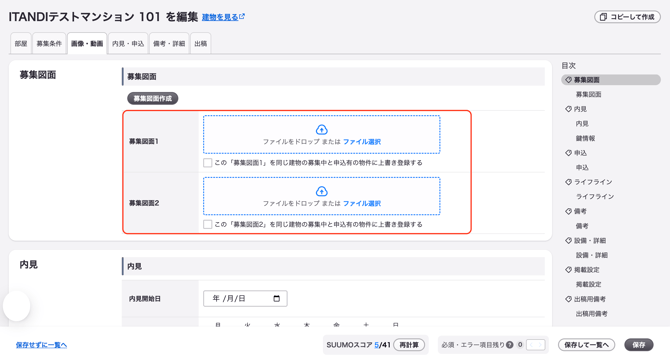Click the 内見開始日 date input field
The height and width of the screenshot is (363, 670).
[245, 299]
